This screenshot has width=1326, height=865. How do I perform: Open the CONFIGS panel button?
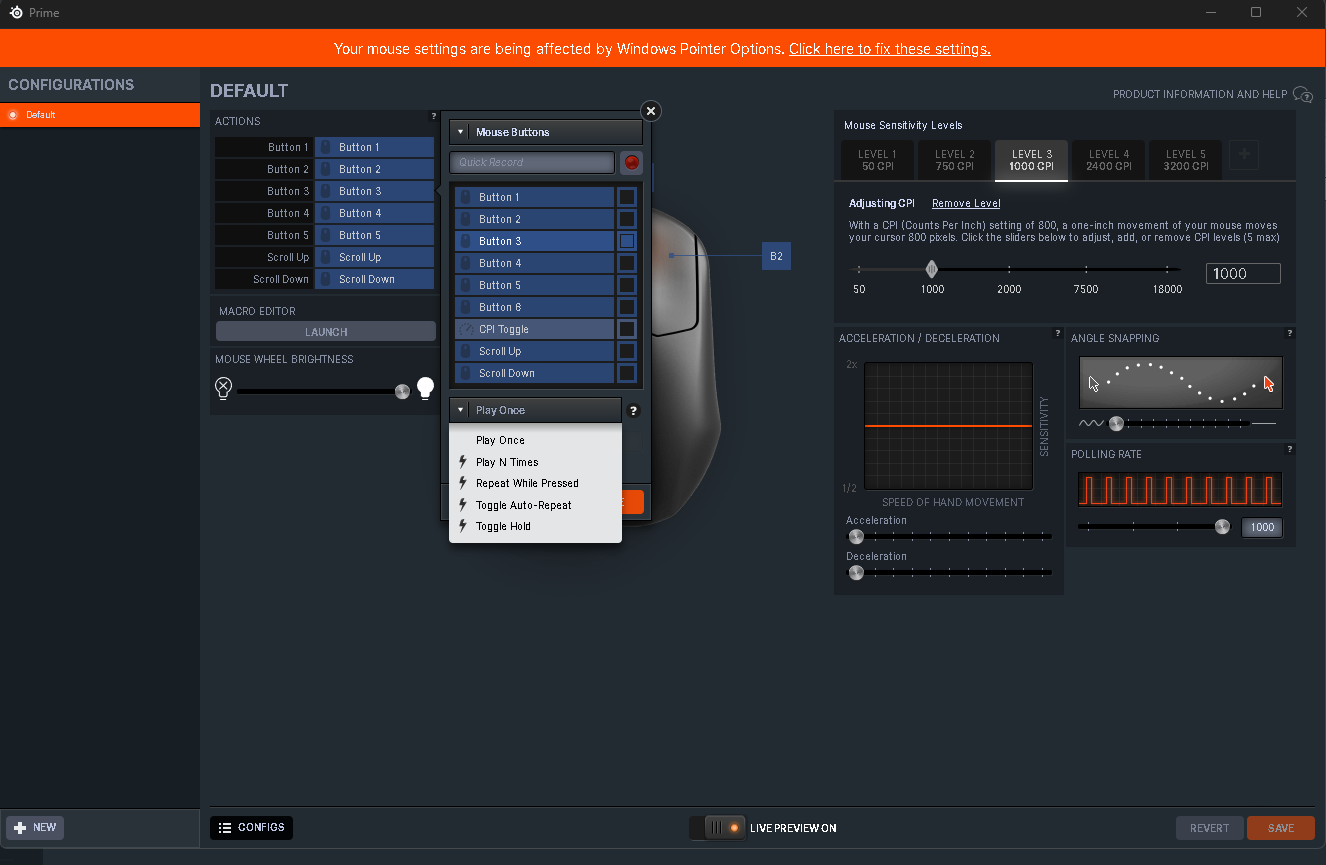coord(252,828)
